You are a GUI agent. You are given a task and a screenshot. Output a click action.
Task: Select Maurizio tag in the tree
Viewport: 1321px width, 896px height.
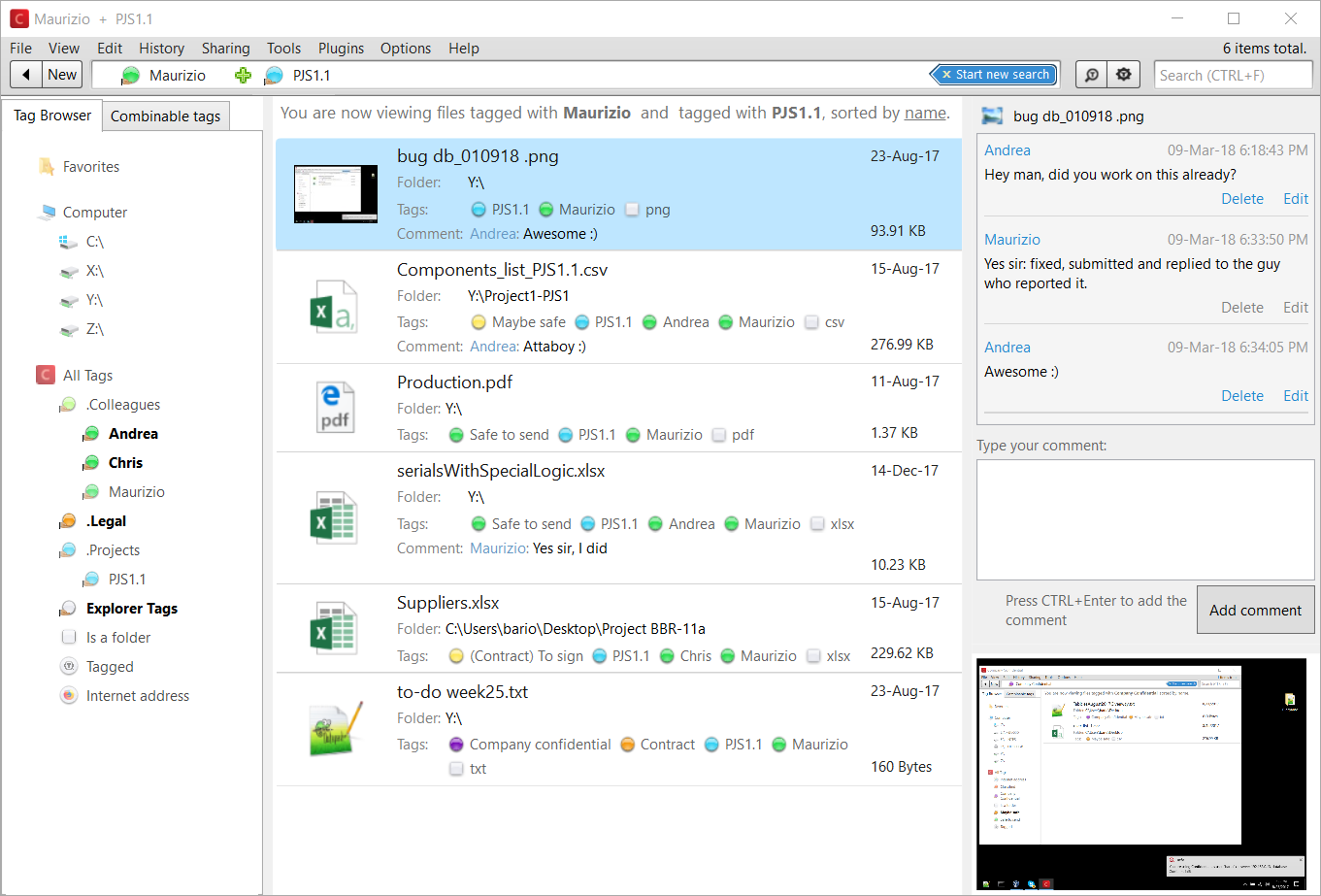pyautogui.click(x=137, y=492)
